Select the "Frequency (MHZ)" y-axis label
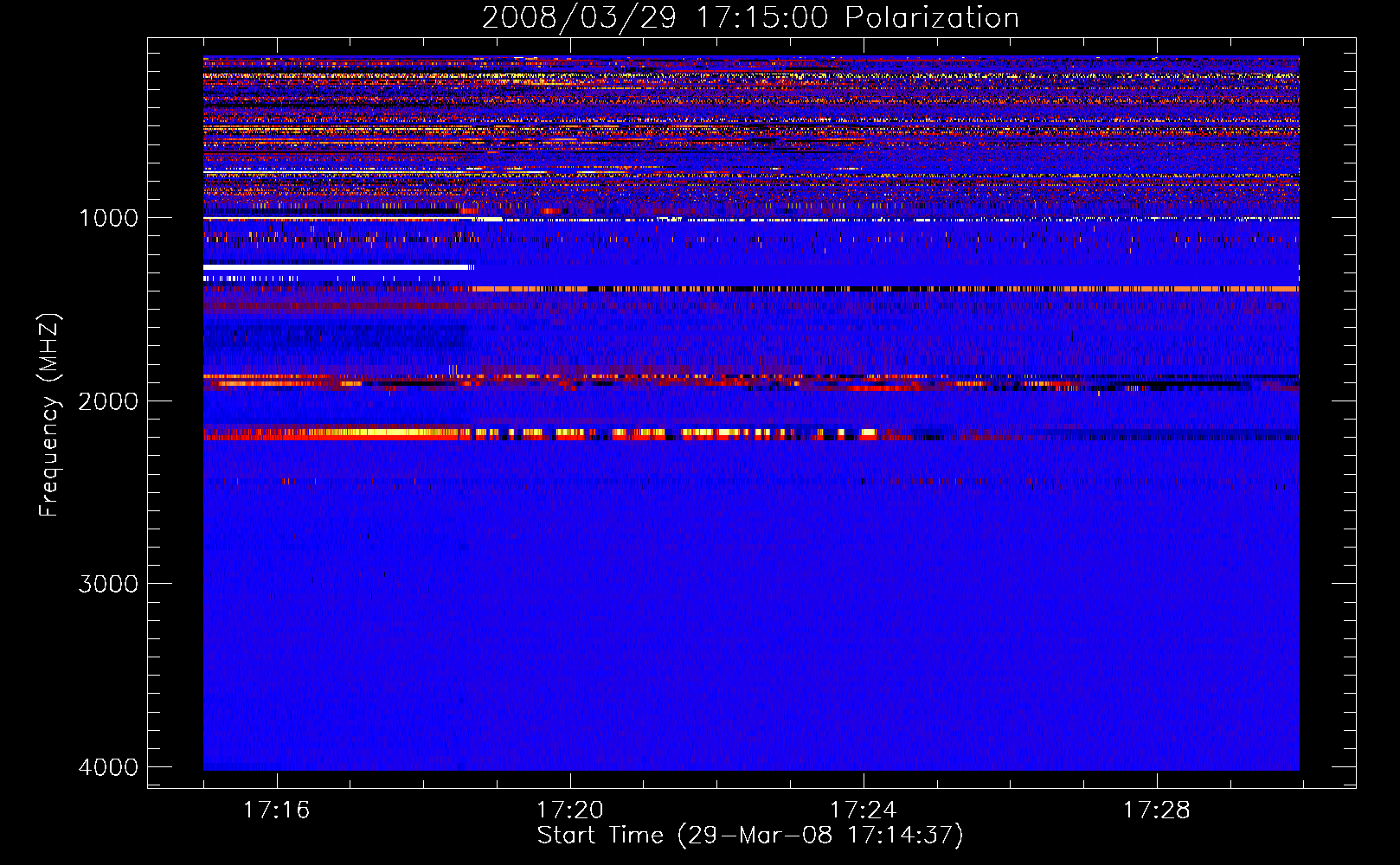The width and height of the screenshot is (1400, 865). [49, 415]
